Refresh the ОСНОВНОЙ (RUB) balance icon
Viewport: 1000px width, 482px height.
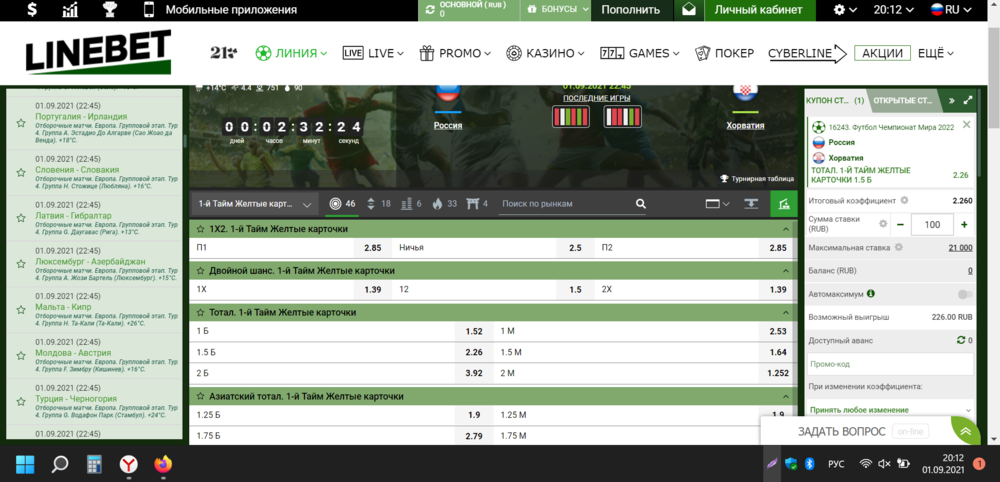click(430, 10)
